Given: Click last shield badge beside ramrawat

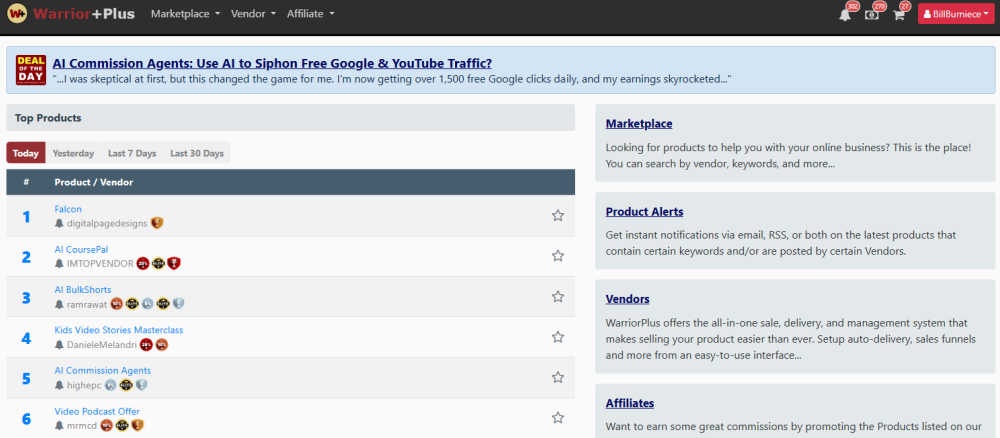Looking at the screenshot, I should coord(178,304).
